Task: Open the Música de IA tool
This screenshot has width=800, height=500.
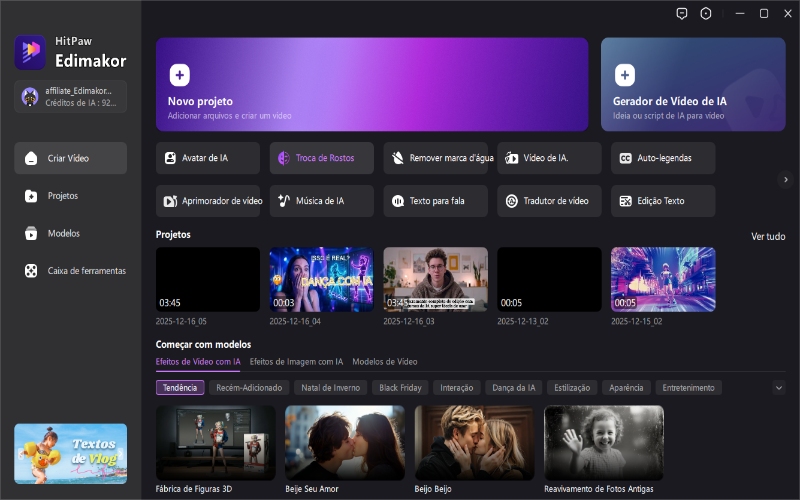Action: coord(321,201)
